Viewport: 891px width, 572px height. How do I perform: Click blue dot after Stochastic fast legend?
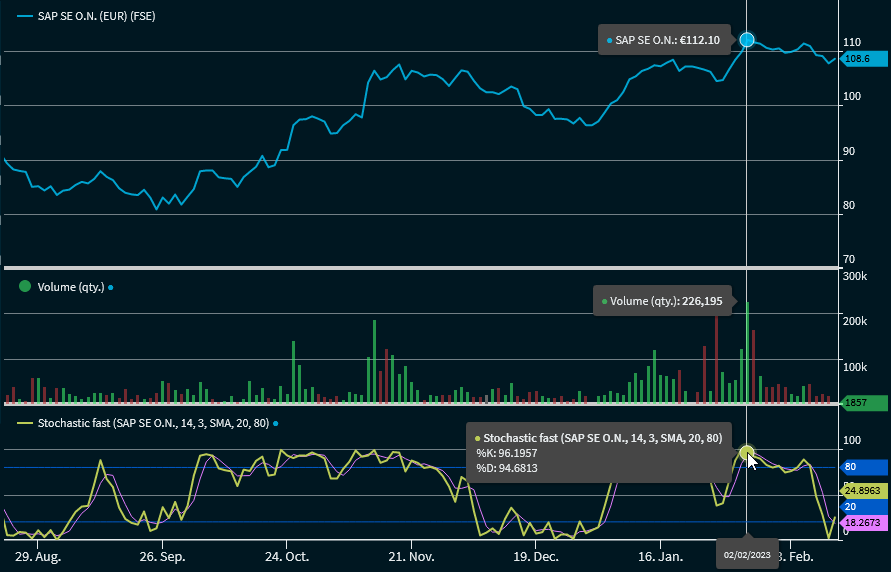click(275, 424)
